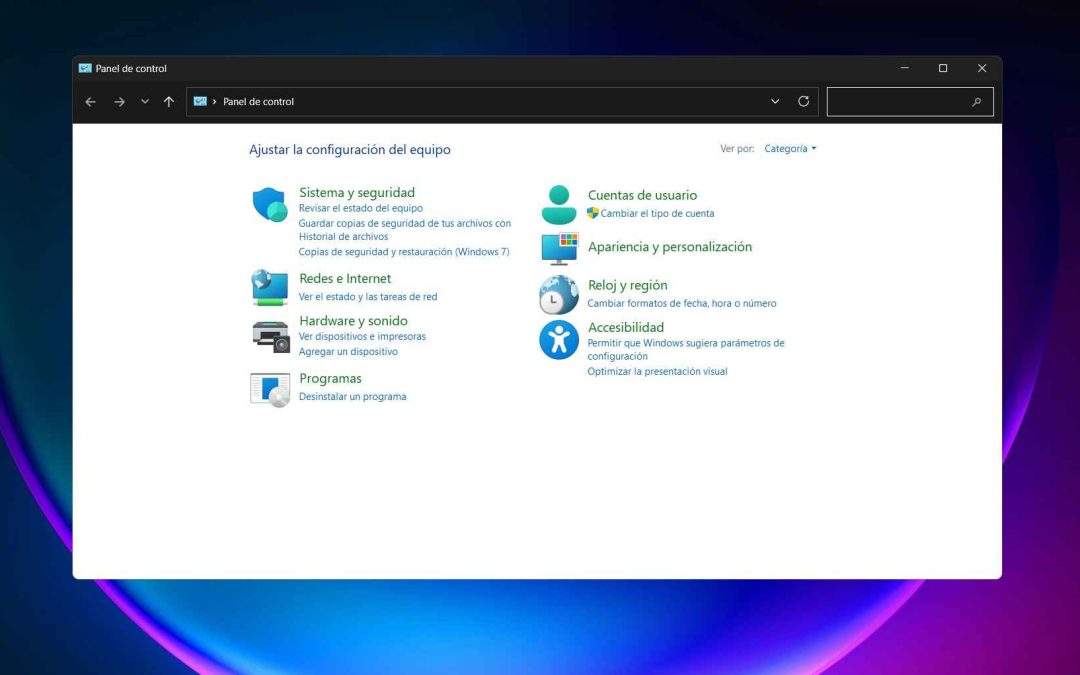This screenshot has width=1080, height=675.
Task: Click Agregar un dispositivo link
Action: click(349, 351)
